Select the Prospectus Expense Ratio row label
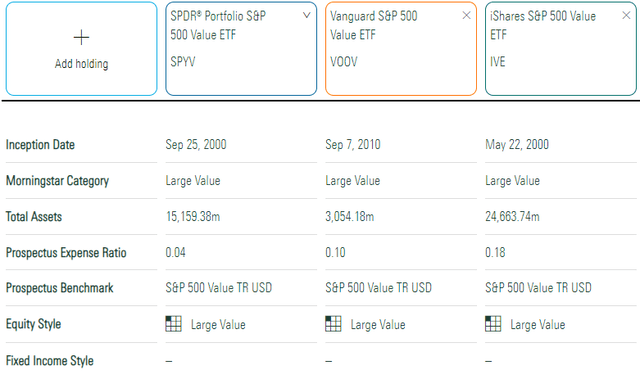The height and width of the screenshot is (379, 640). [66, 253]
